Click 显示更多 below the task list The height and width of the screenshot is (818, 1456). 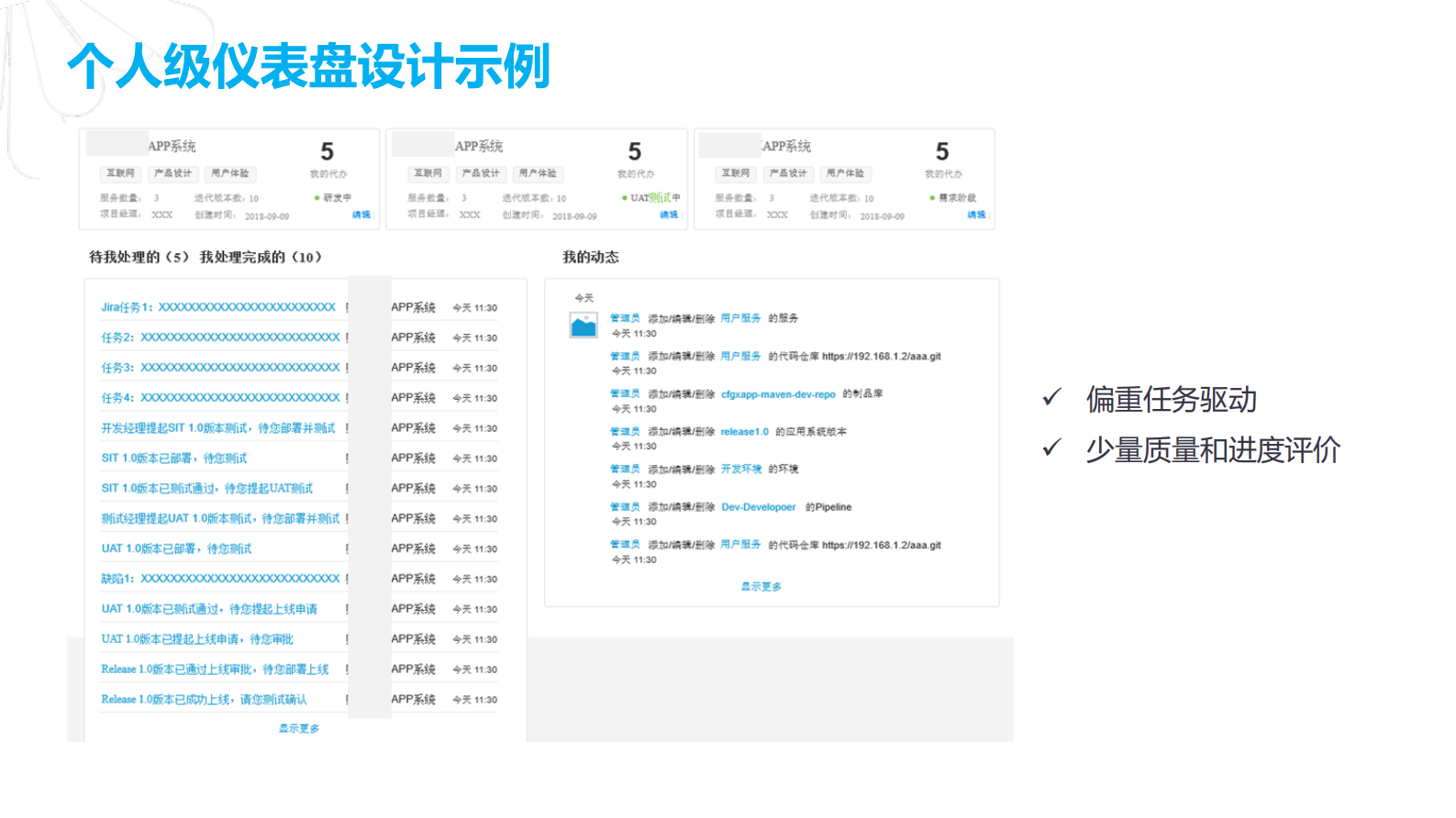click(x=299, y=728)
